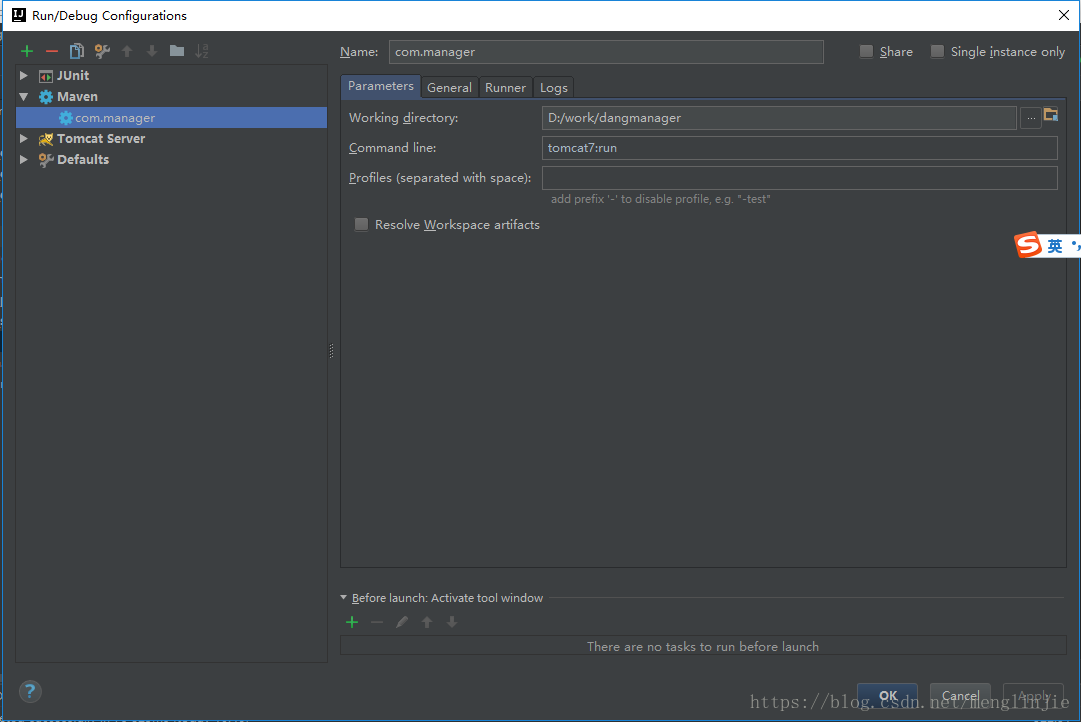This screenshot has height=722, width=1081.
Task: Close the Run/Debug Configurations dialog
Action: (1064, 15)
